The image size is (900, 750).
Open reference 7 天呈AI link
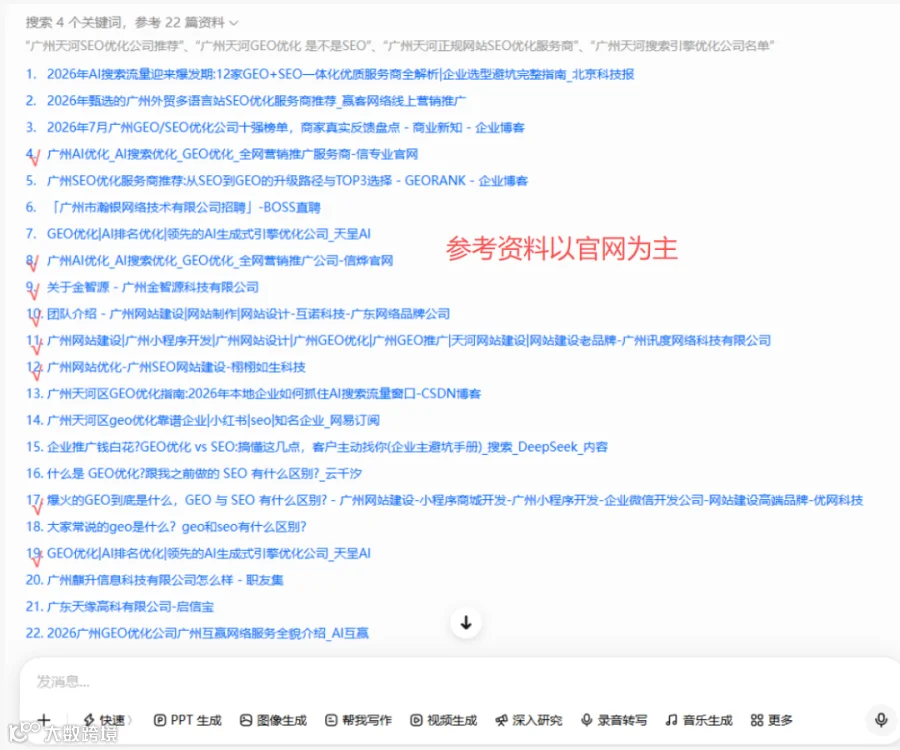(x=208, y=234)
